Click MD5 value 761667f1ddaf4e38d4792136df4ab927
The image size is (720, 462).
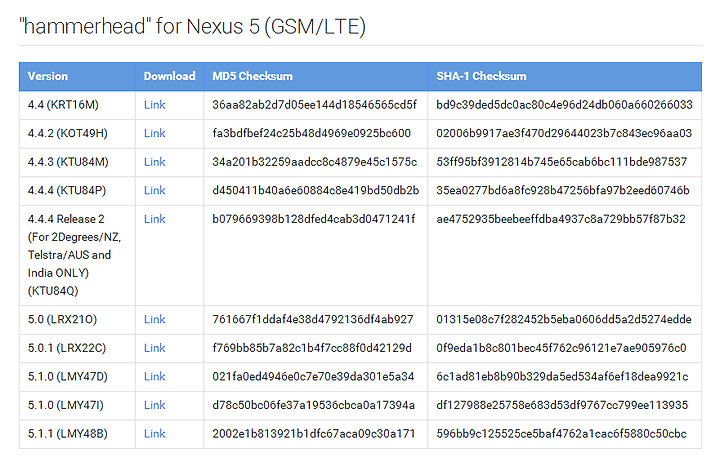pos(313,319)
